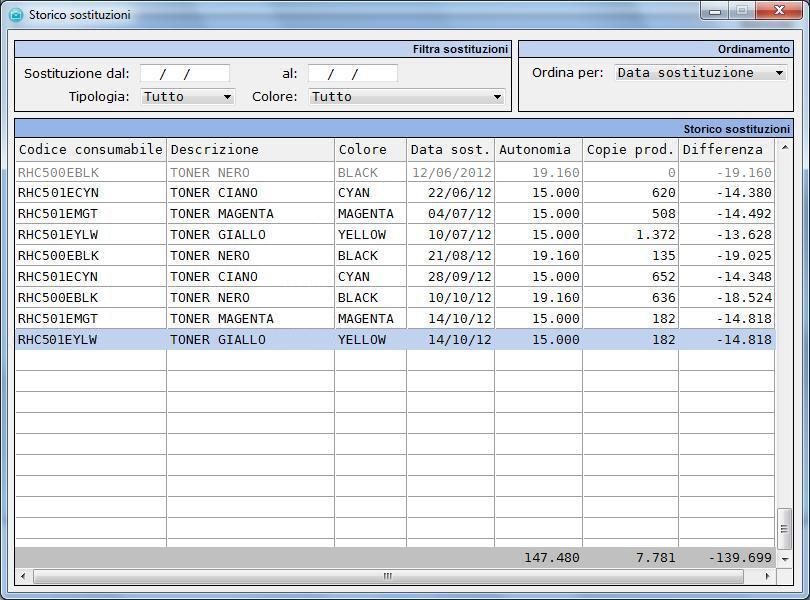
Task: Click the copies value 508
Action: 664,213
